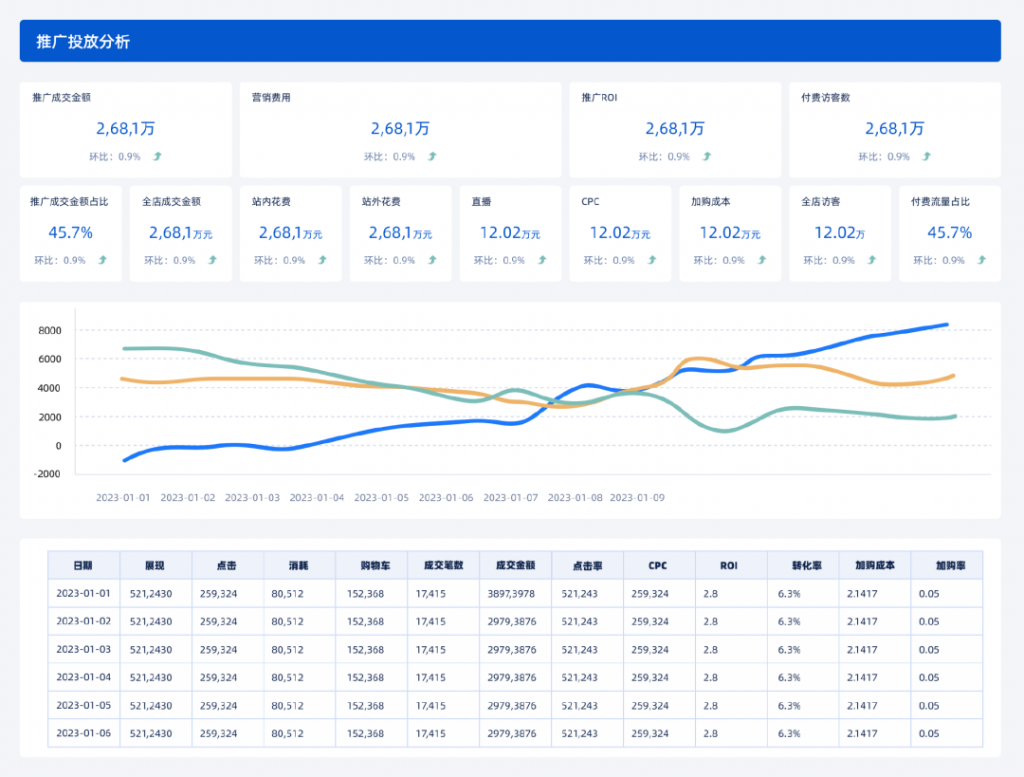Click the trend arrow icon in 推广ROI card
The height and width of the screenshot is (777, 1024).
(x=707, y=156)
